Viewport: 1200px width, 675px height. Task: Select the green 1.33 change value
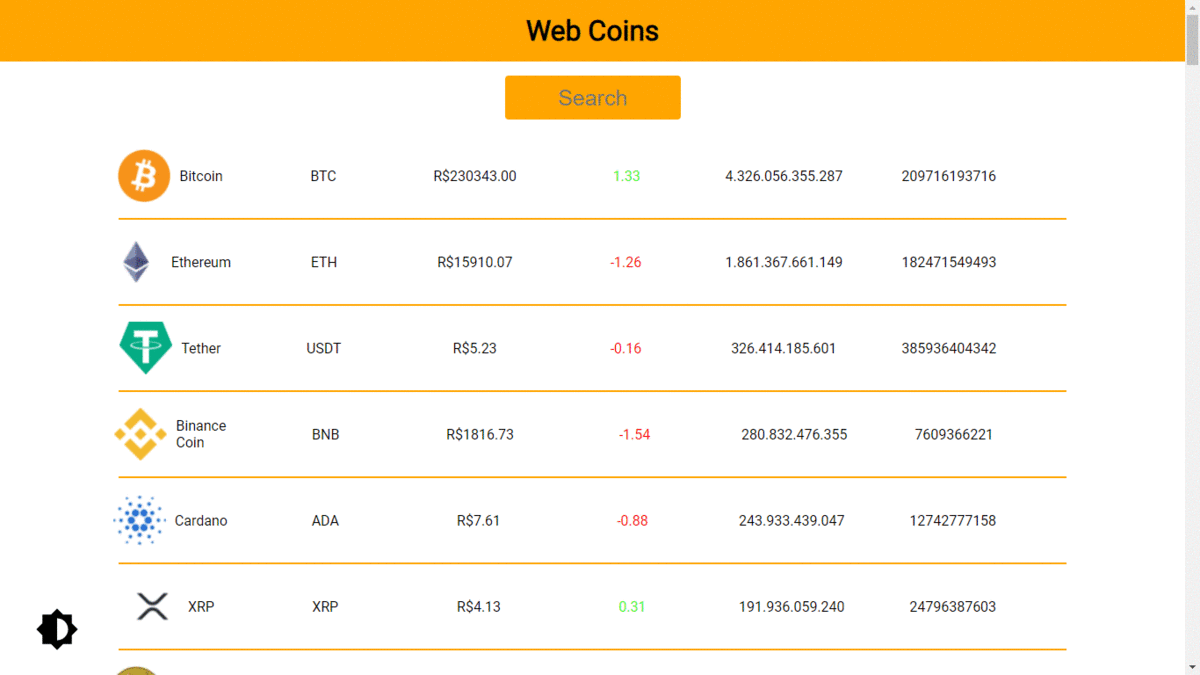[627, 175]
